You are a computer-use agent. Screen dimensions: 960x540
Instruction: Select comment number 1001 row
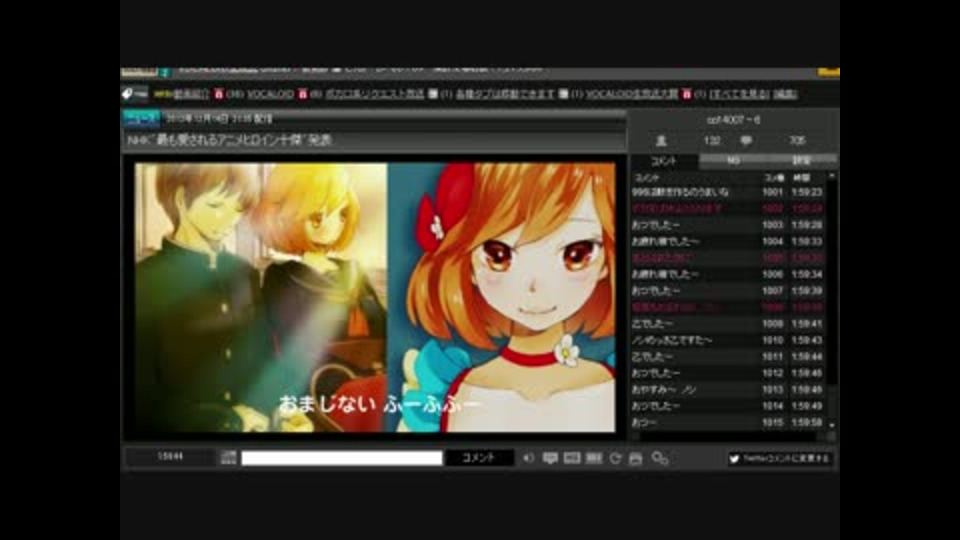[x=728, y=192]
